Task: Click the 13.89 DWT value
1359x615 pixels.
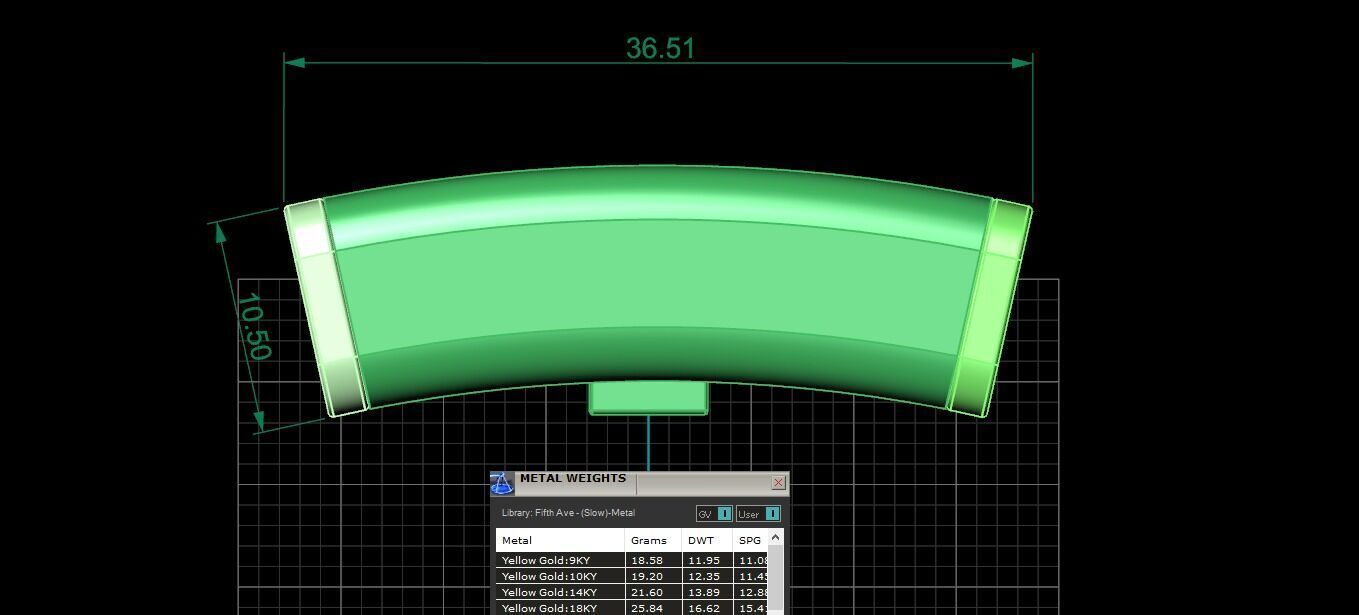Action: (704, 593)
